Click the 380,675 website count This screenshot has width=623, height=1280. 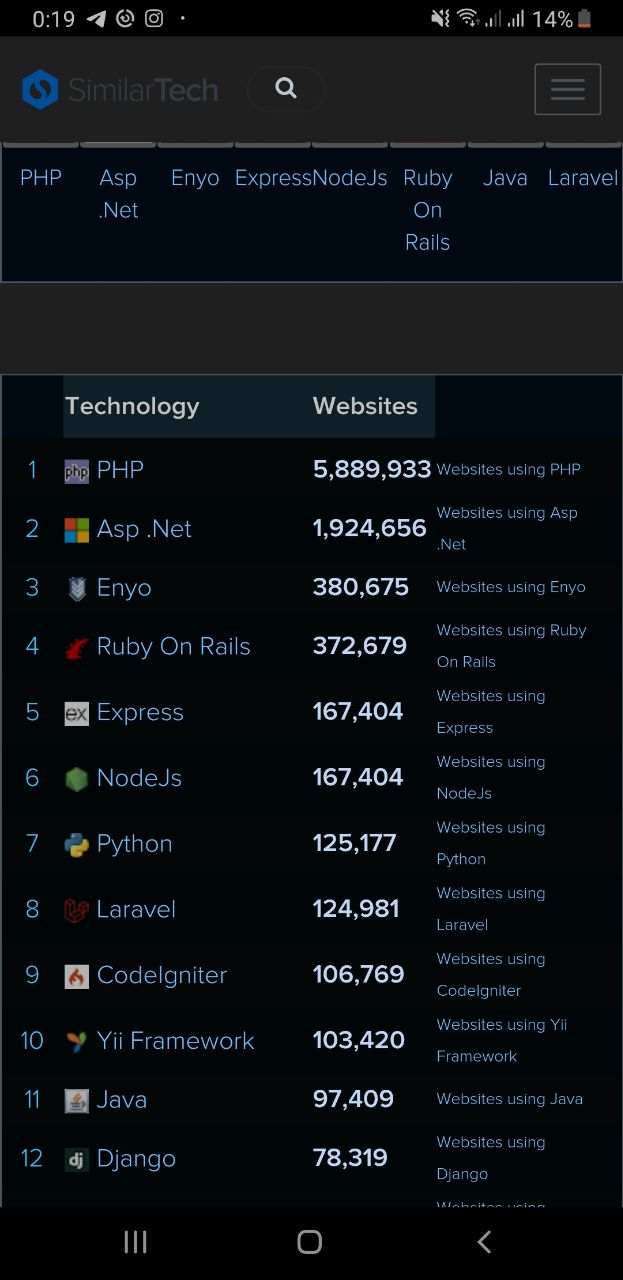pyautogui.click(x=361, y=587)
